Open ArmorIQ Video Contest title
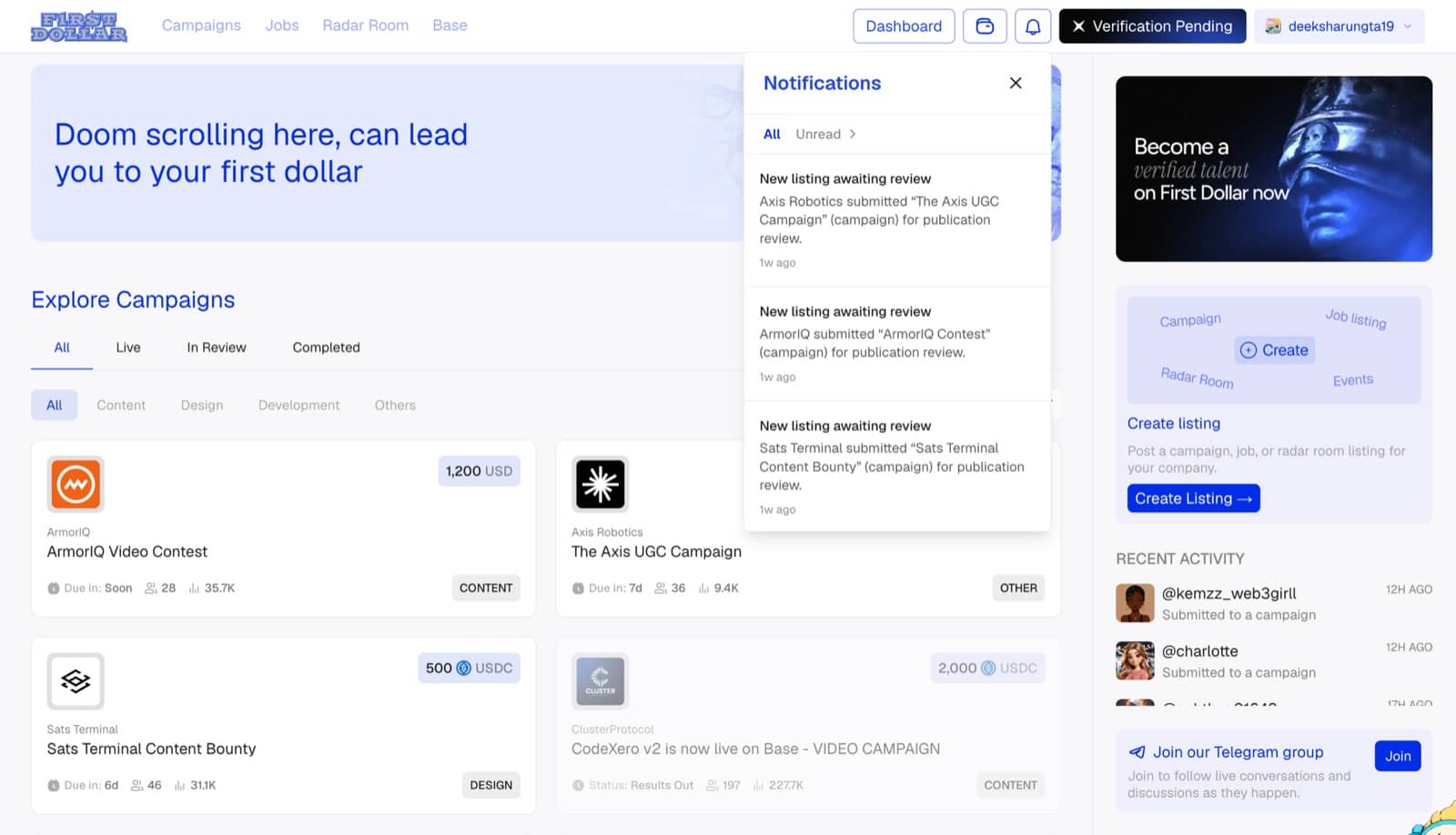Image resolution: width=1456 pixels, height=835 pixels. [127, 551]
